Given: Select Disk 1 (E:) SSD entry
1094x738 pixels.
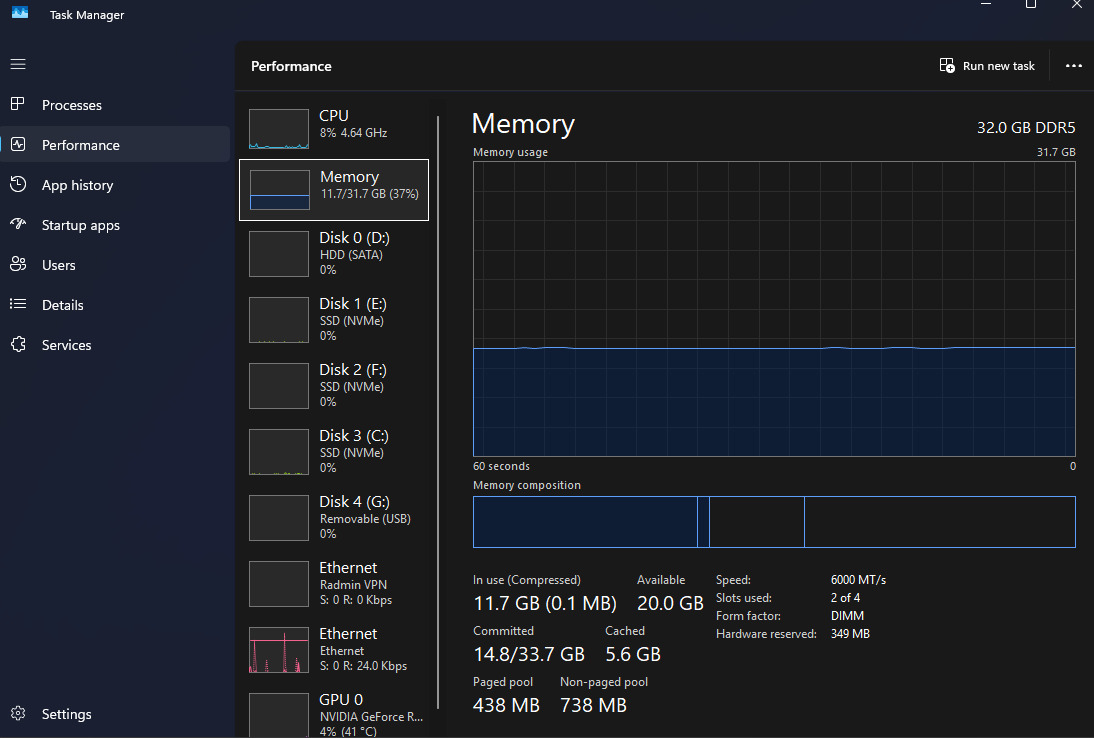Looking at the screenshot, I should (334, 319).
